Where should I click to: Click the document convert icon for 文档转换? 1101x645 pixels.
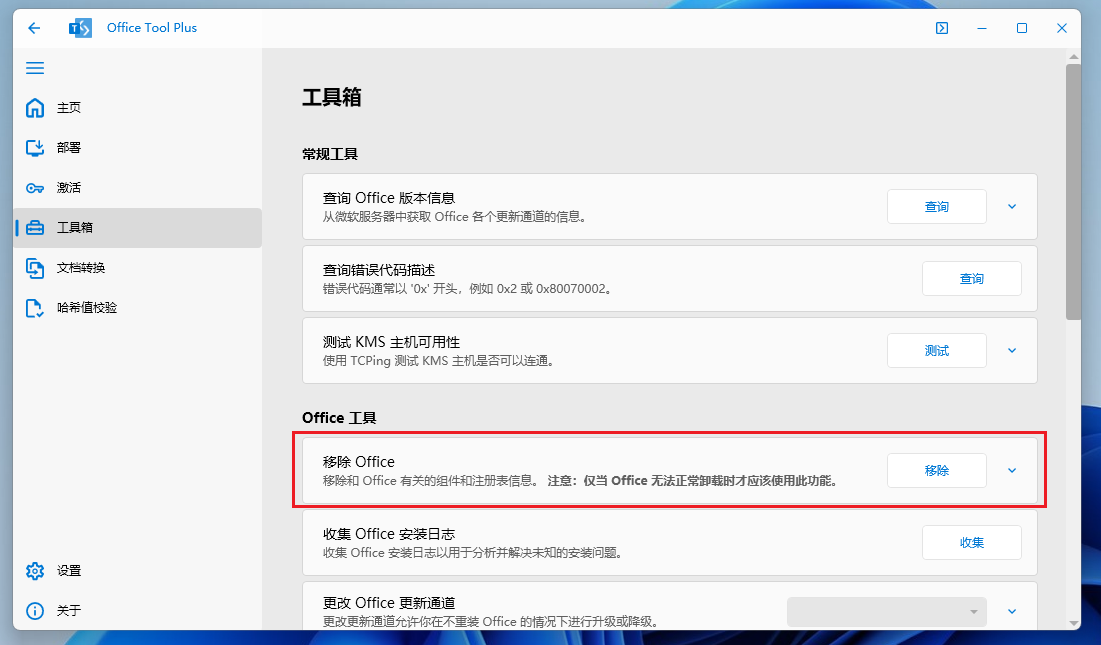(x=35, y=268)
